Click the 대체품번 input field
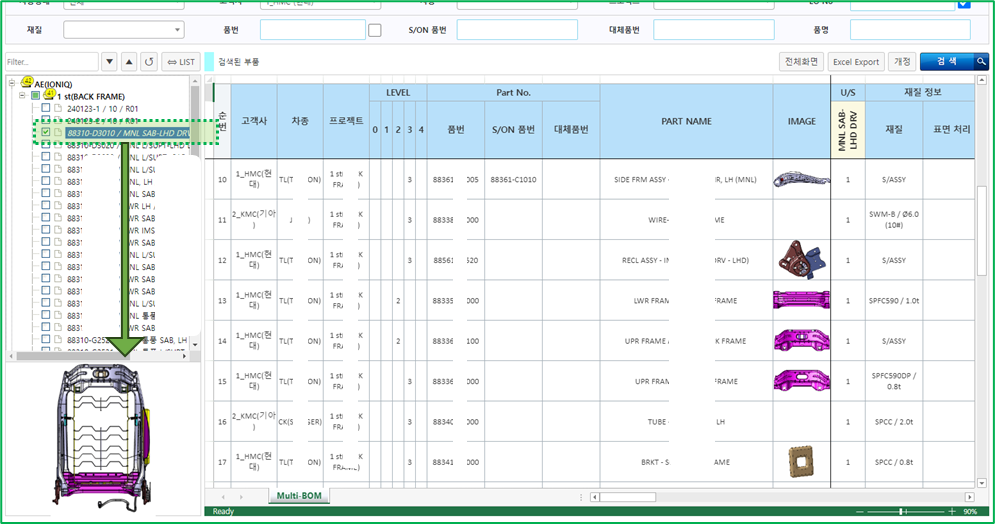This screenshot has width=995, height=524. pos(714,30)
